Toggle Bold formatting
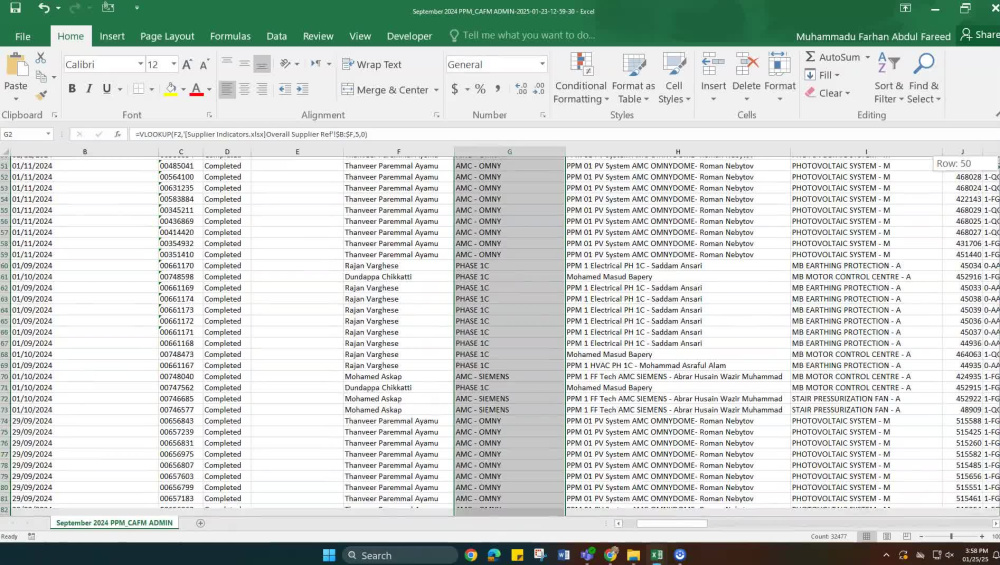The image size is (1000, 565). tap(72, 89)
